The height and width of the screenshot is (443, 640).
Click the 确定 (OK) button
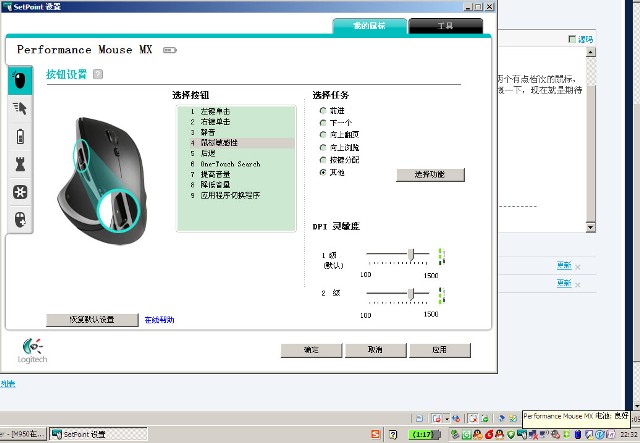[x=311, y=350]
